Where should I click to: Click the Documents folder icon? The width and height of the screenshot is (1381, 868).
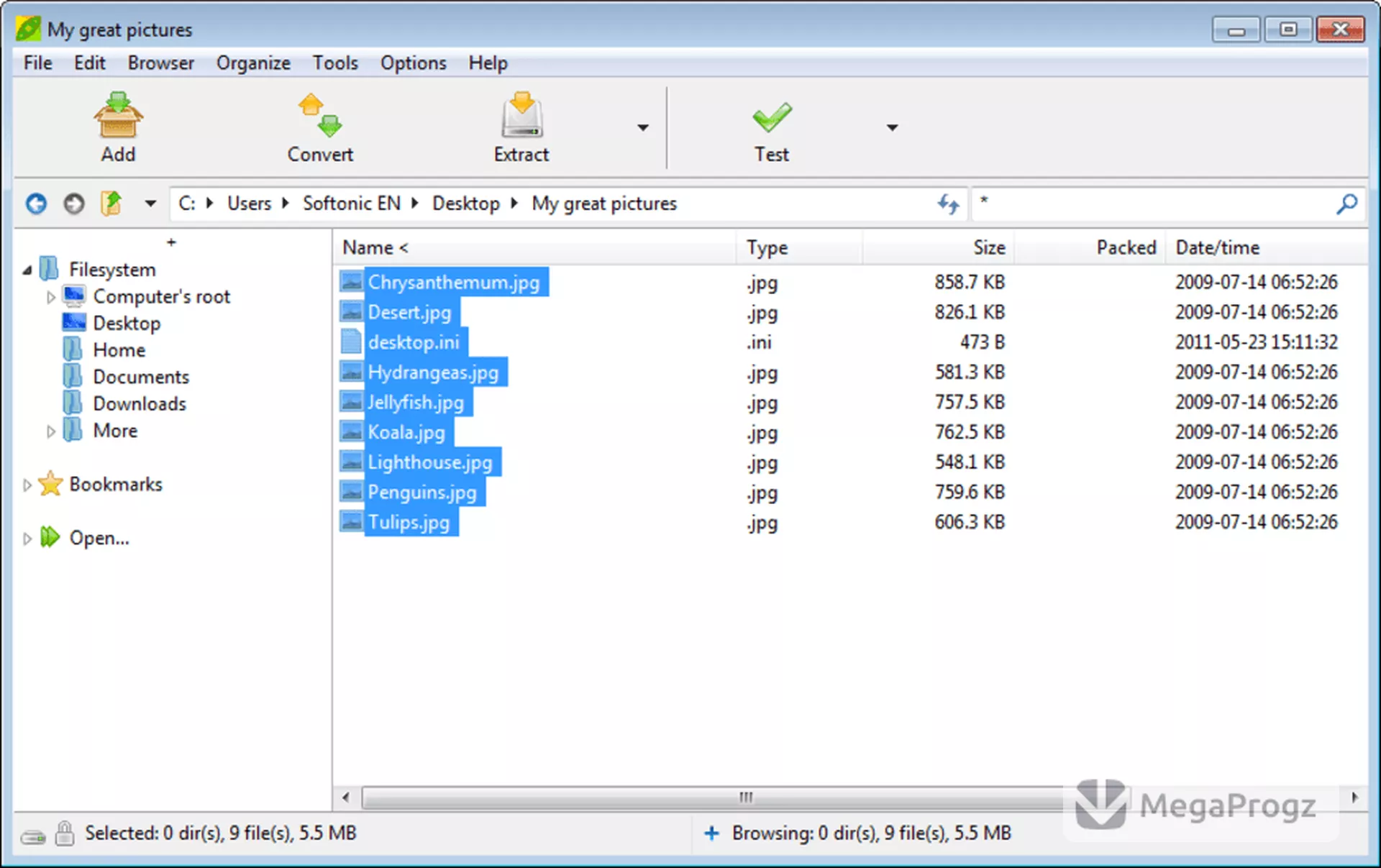(x=73, y=376)
